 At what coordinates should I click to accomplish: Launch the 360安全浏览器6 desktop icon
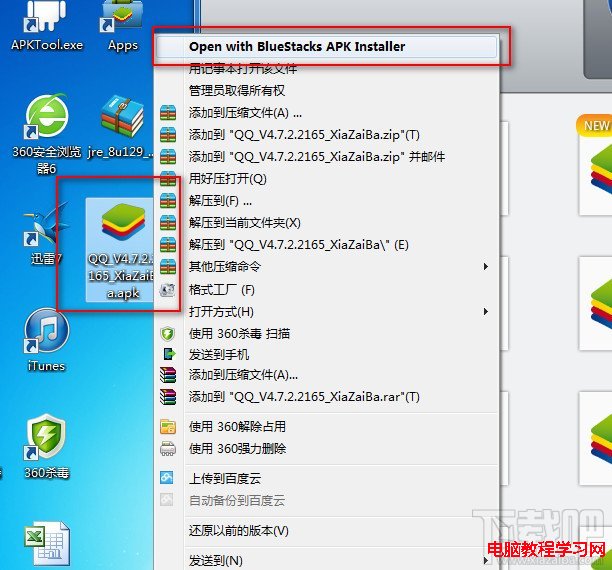47,133
